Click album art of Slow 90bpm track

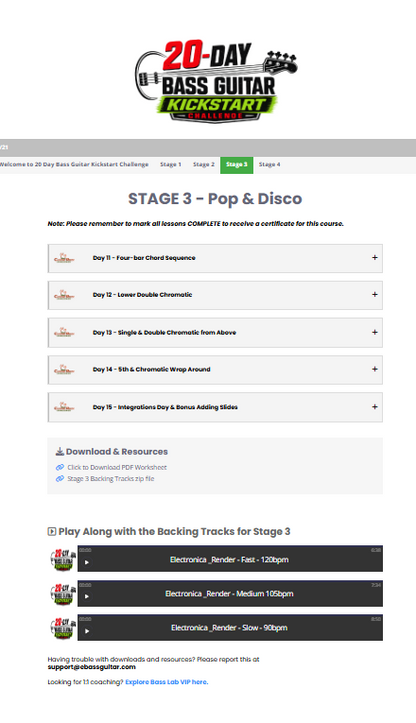point(63,628)
